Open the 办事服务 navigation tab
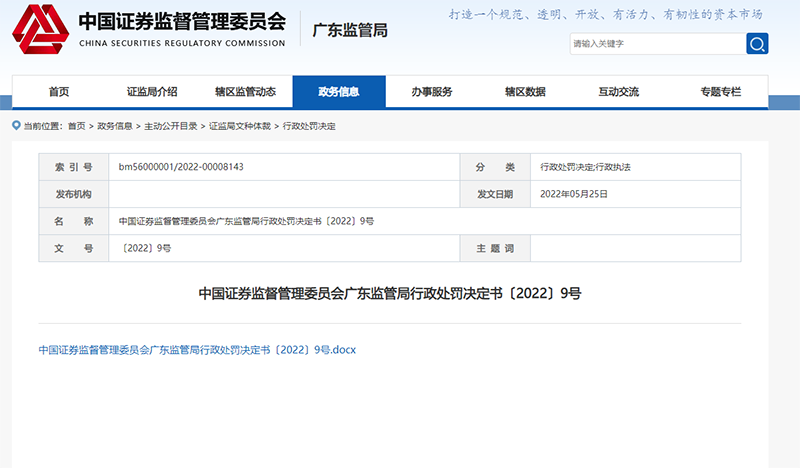Viewport: 800px width, 468px height. (432, 92)
